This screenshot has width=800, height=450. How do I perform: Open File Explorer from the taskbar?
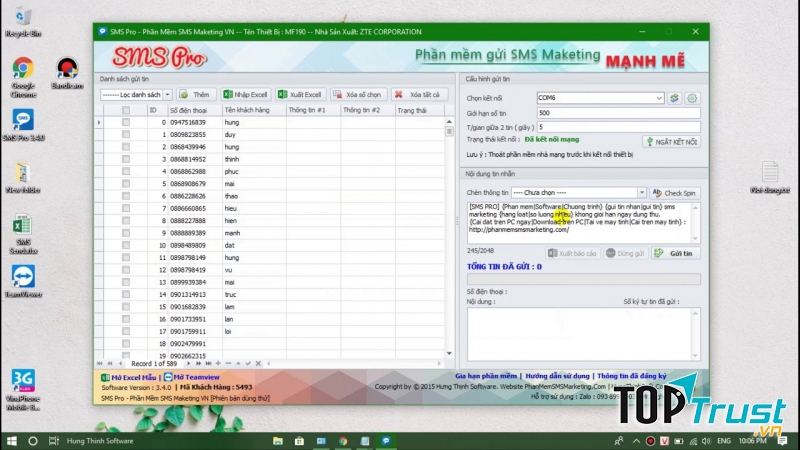[x=278, y=441]
